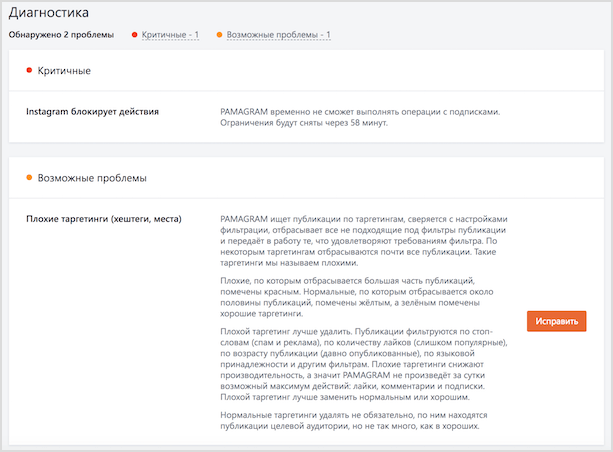Click the red dot in the "Критичные" section header

pyautogui.click(x=29, y=71)
